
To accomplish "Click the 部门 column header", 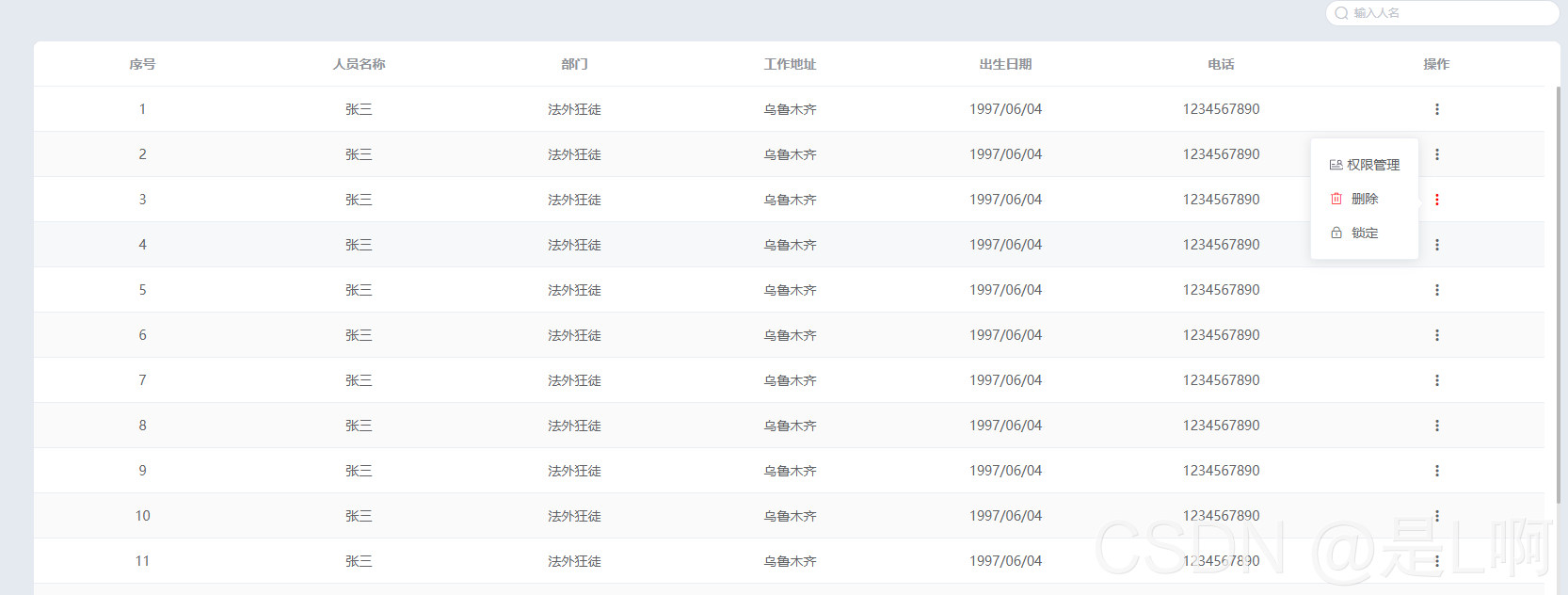I will [x=574, y=64].
